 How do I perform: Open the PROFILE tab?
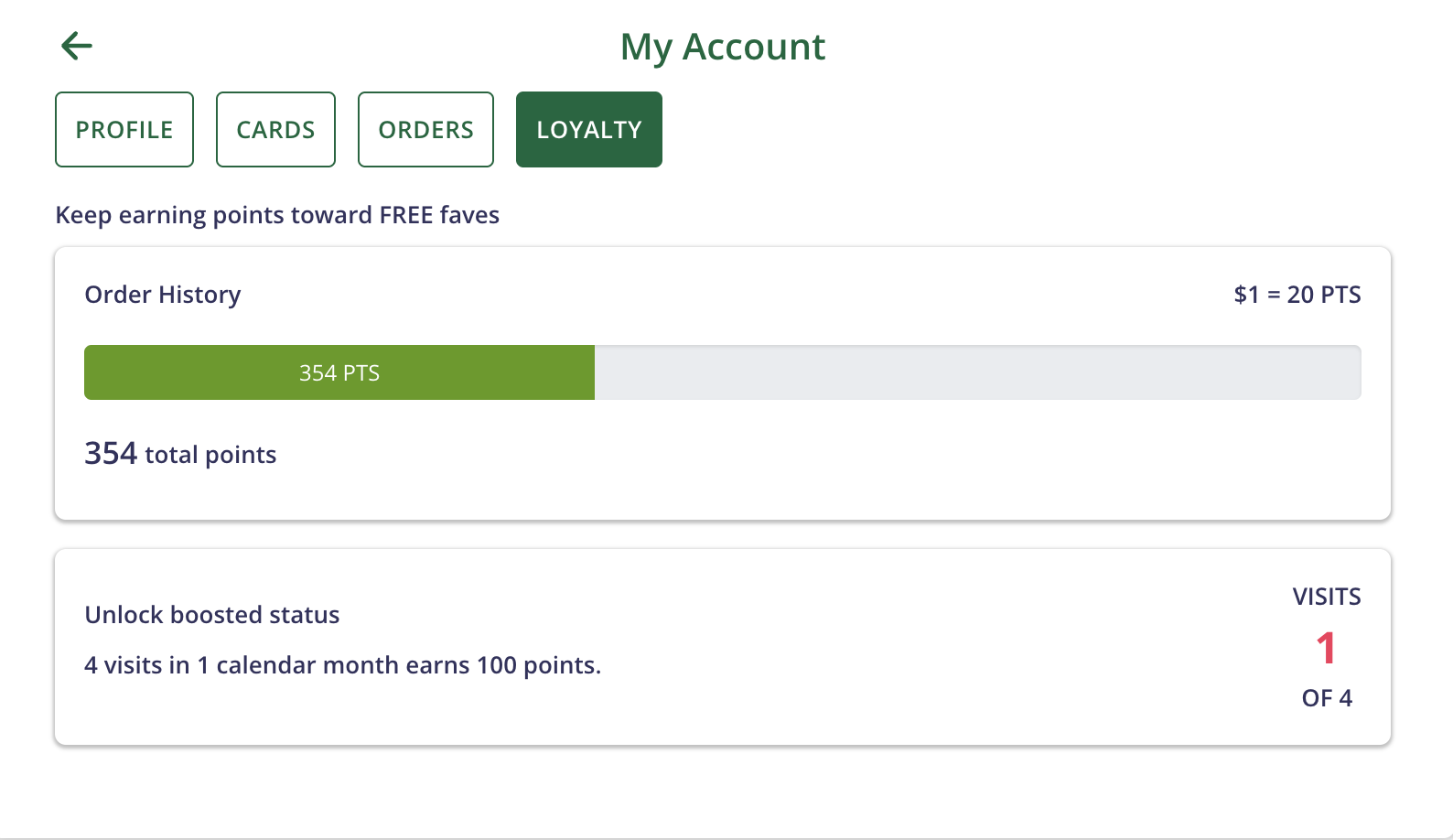point(124,130)
